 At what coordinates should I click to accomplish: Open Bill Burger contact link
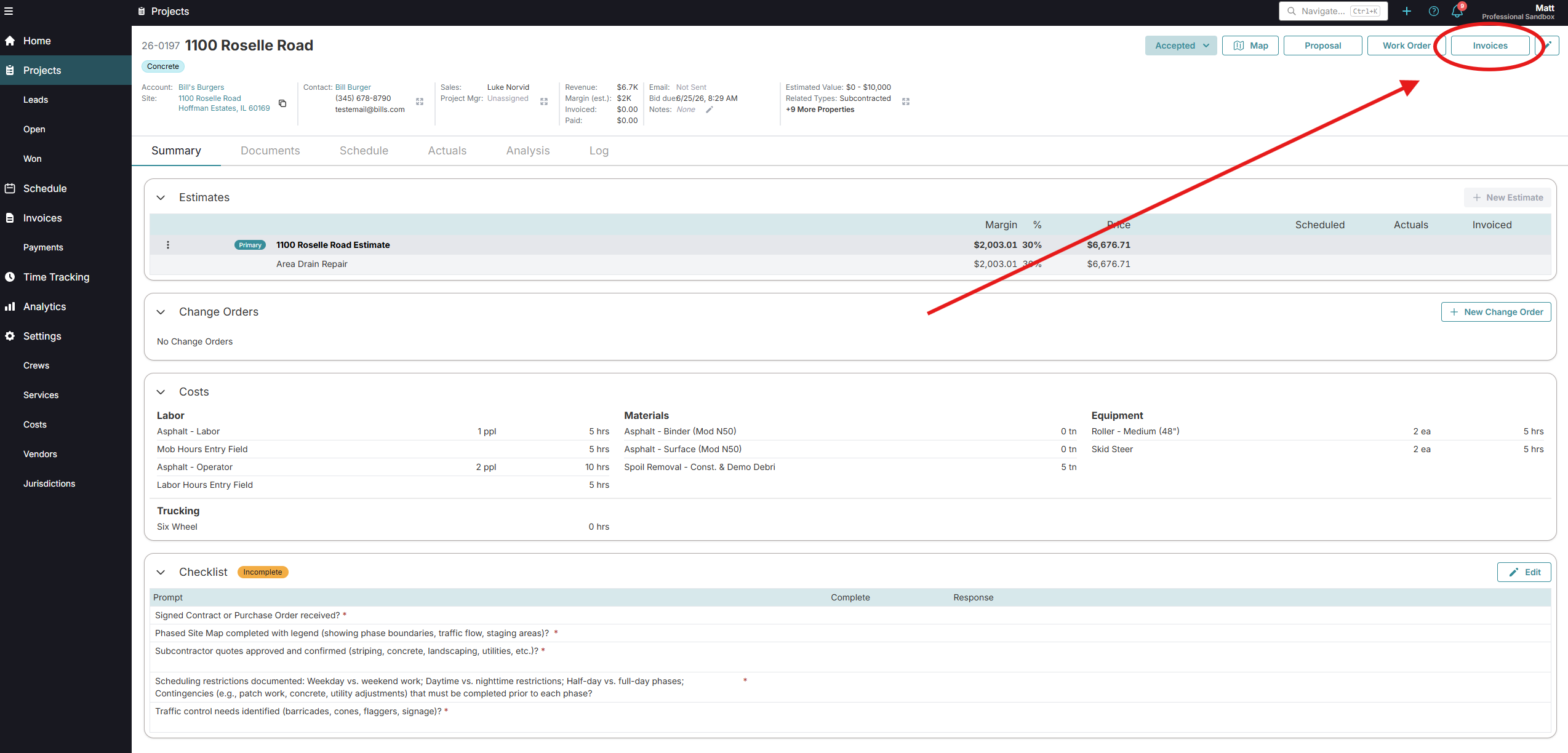coord(353,87)
